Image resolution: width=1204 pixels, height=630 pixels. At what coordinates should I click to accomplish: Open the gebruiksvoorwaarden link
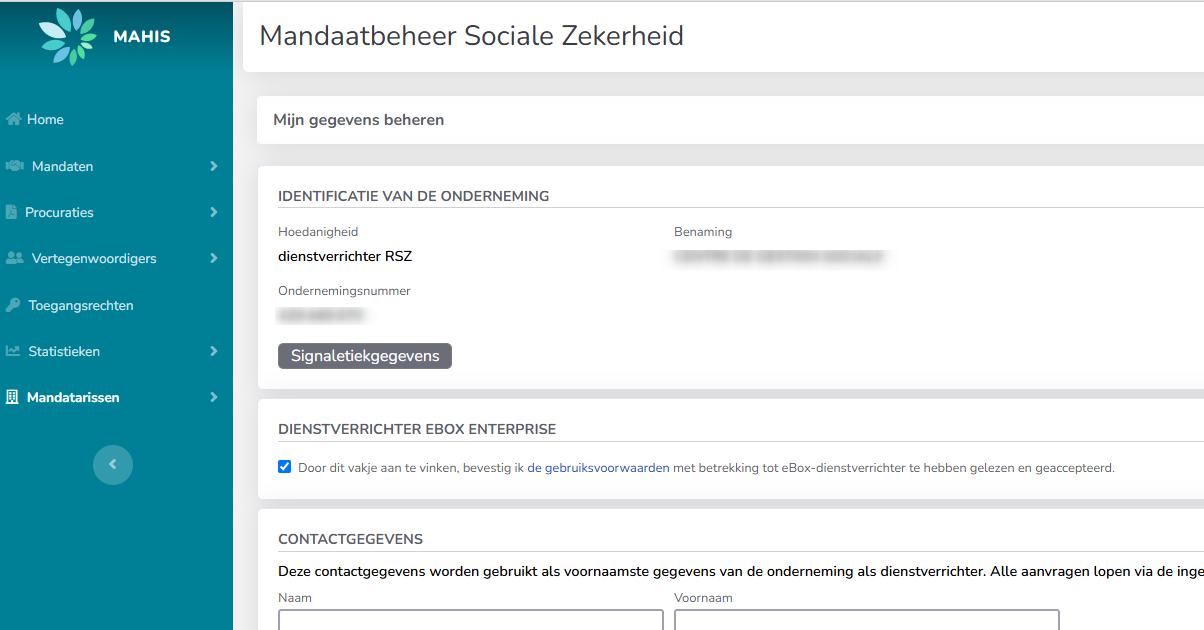[x=598, y=467]
